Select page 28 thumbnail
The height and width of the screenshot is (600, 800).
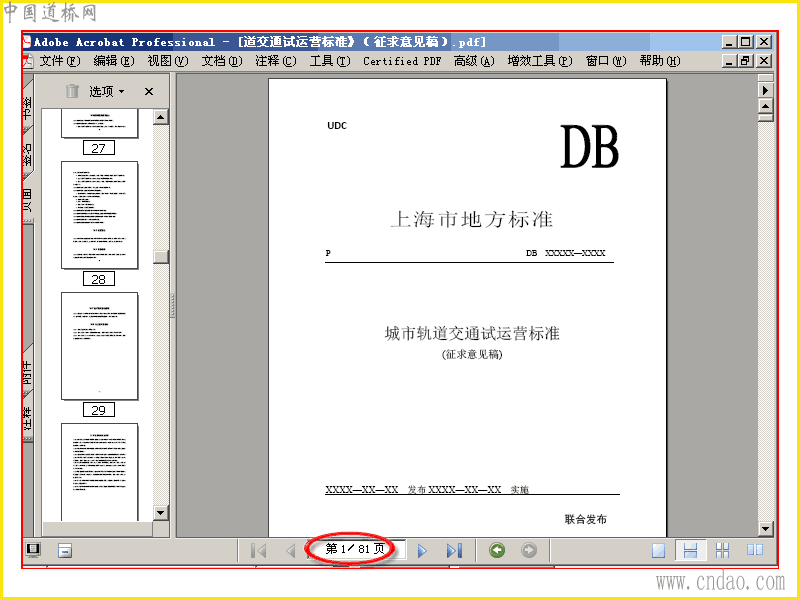point(99,215)
